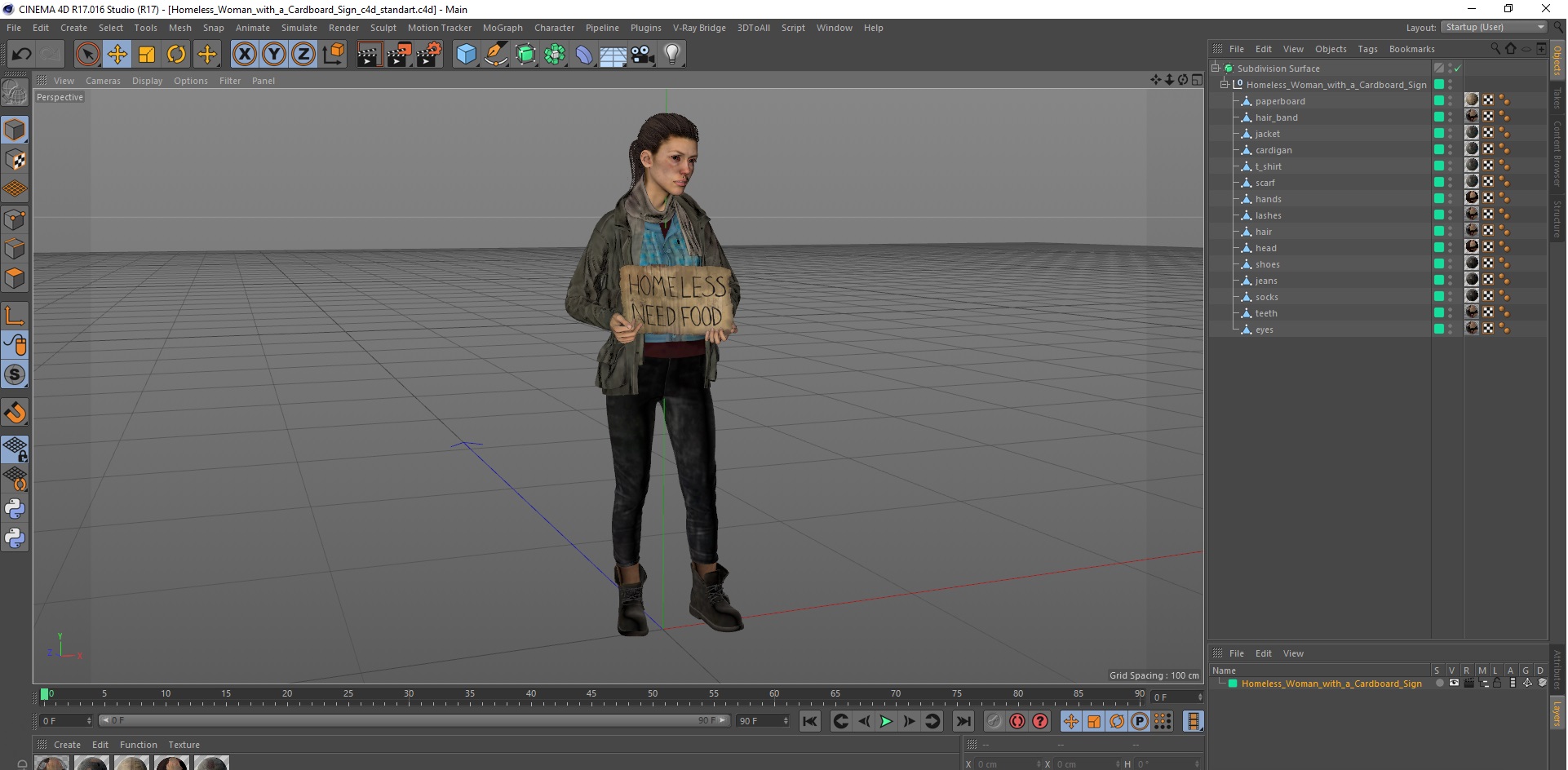Image resolution: width=1568 pixels, height=770 pixels.
Task: Toggle Autokeying button
Action: click(x=1017, y=721)
